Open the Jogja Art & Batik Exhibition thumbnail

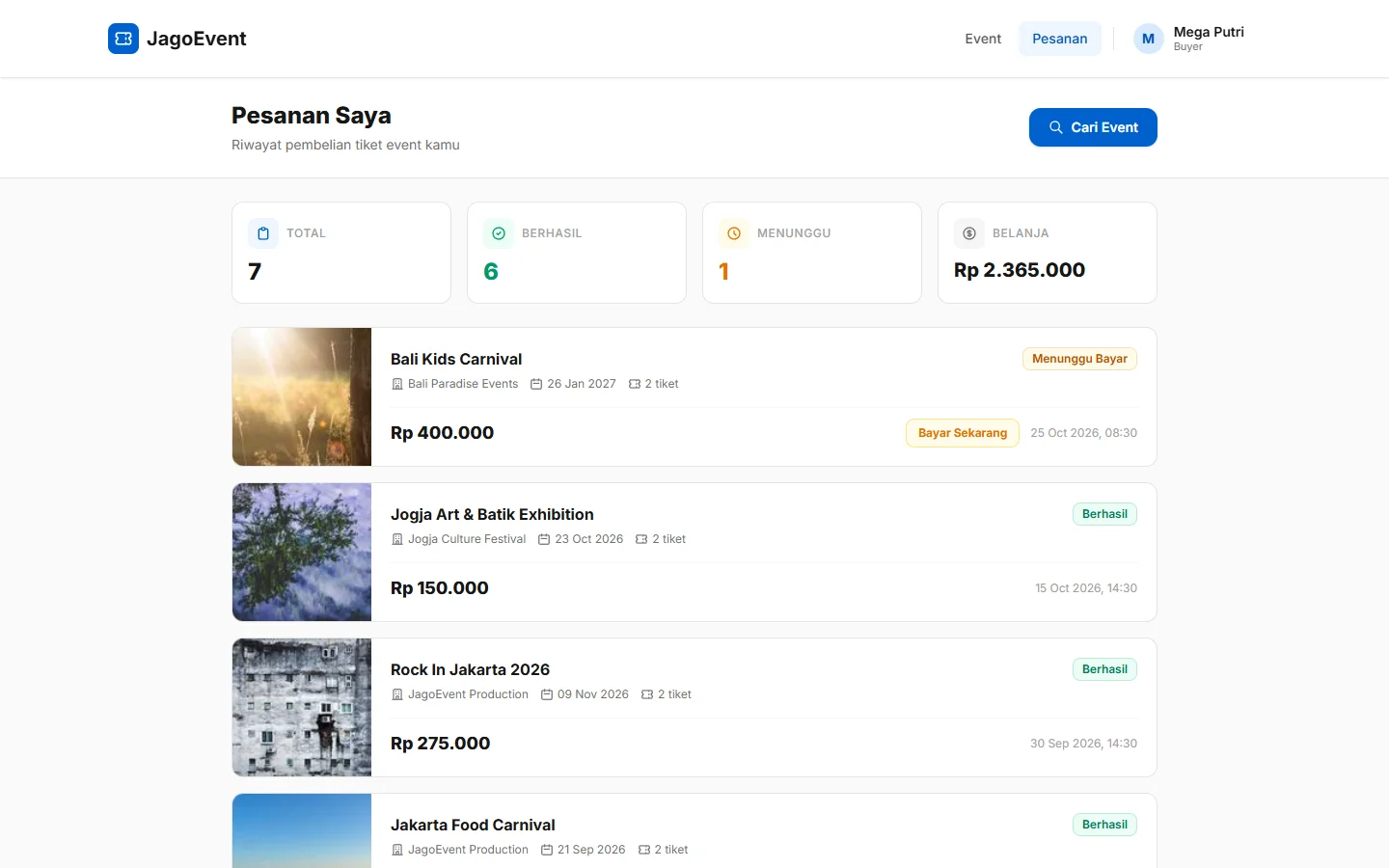pyautogui.click(x=302, y=553)
